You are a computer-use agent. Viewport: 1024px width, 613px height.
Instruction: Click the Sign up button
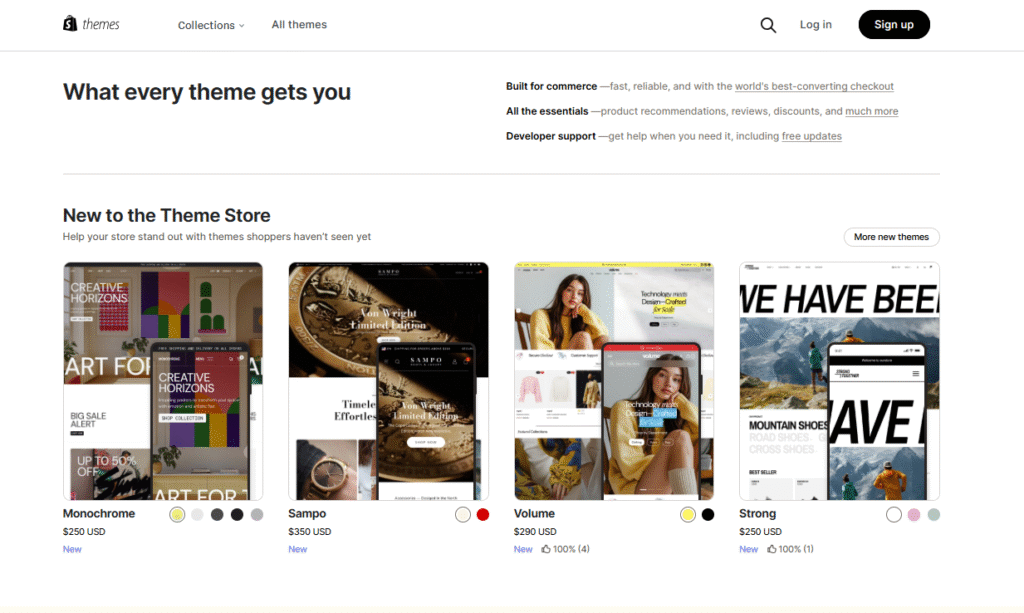tap(893, 24)
